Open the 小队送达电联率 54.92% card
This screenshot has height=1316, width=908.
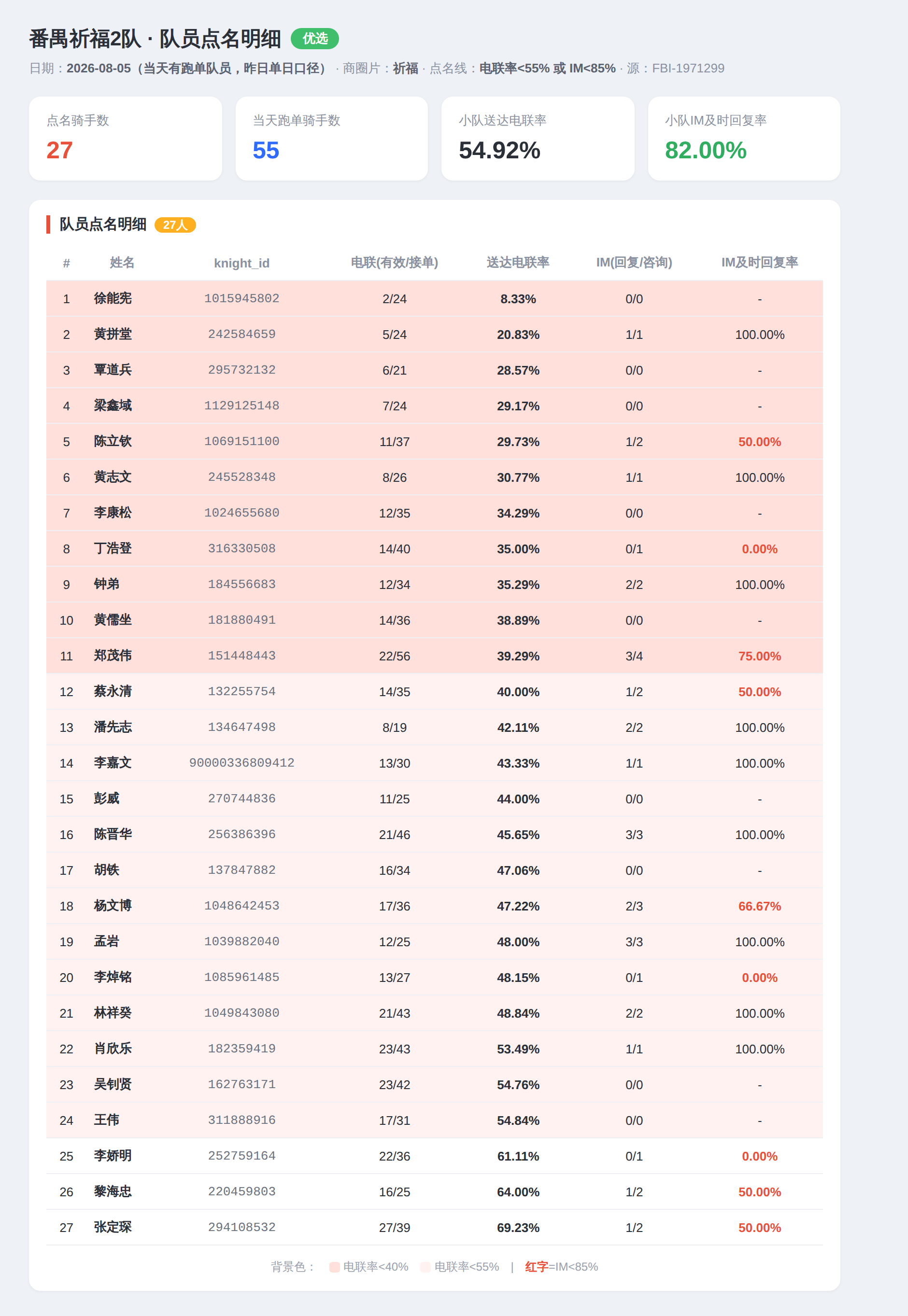click(x=538, y=138)
